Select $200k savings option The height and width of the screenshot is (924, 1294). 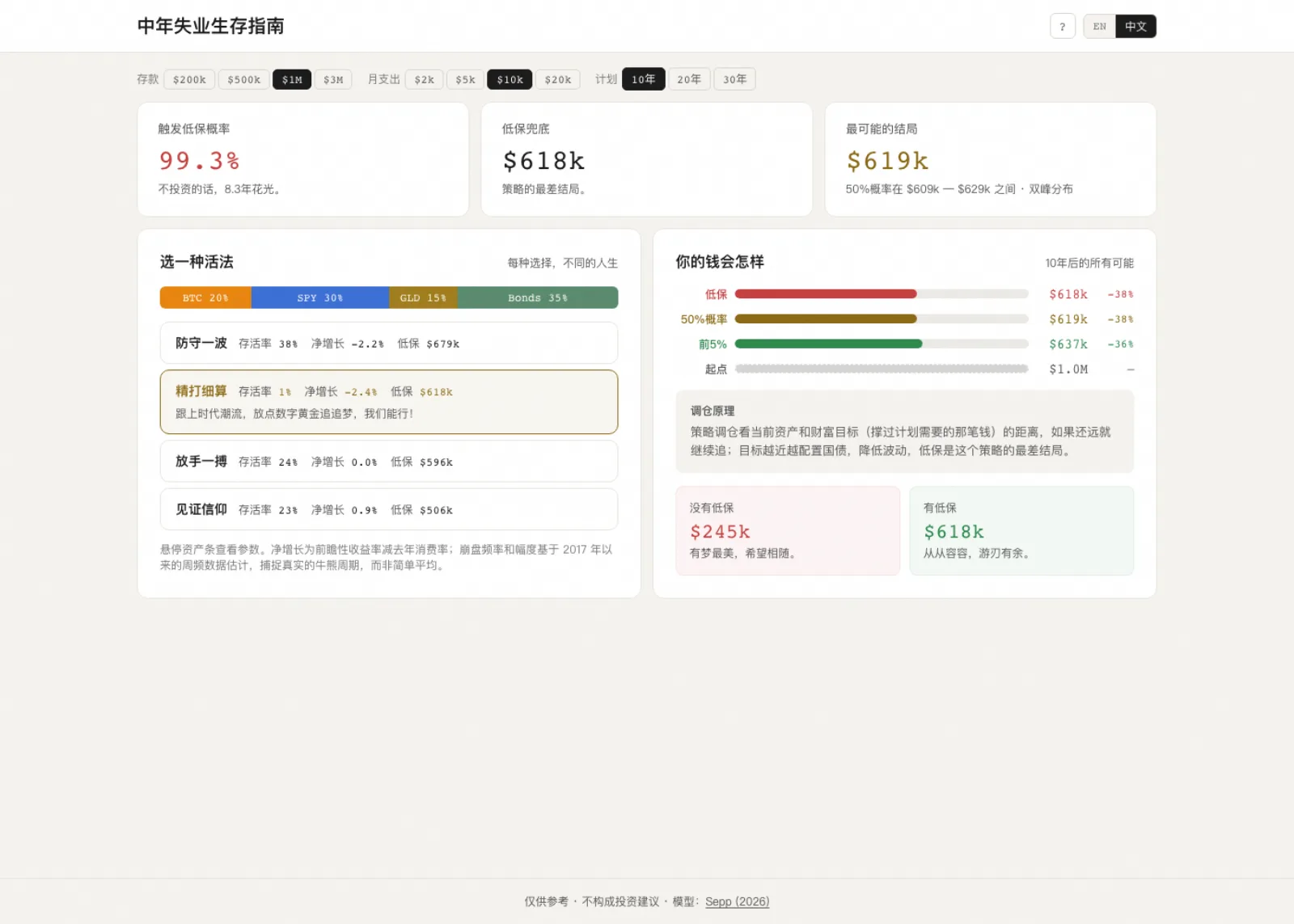click(189, 79)
